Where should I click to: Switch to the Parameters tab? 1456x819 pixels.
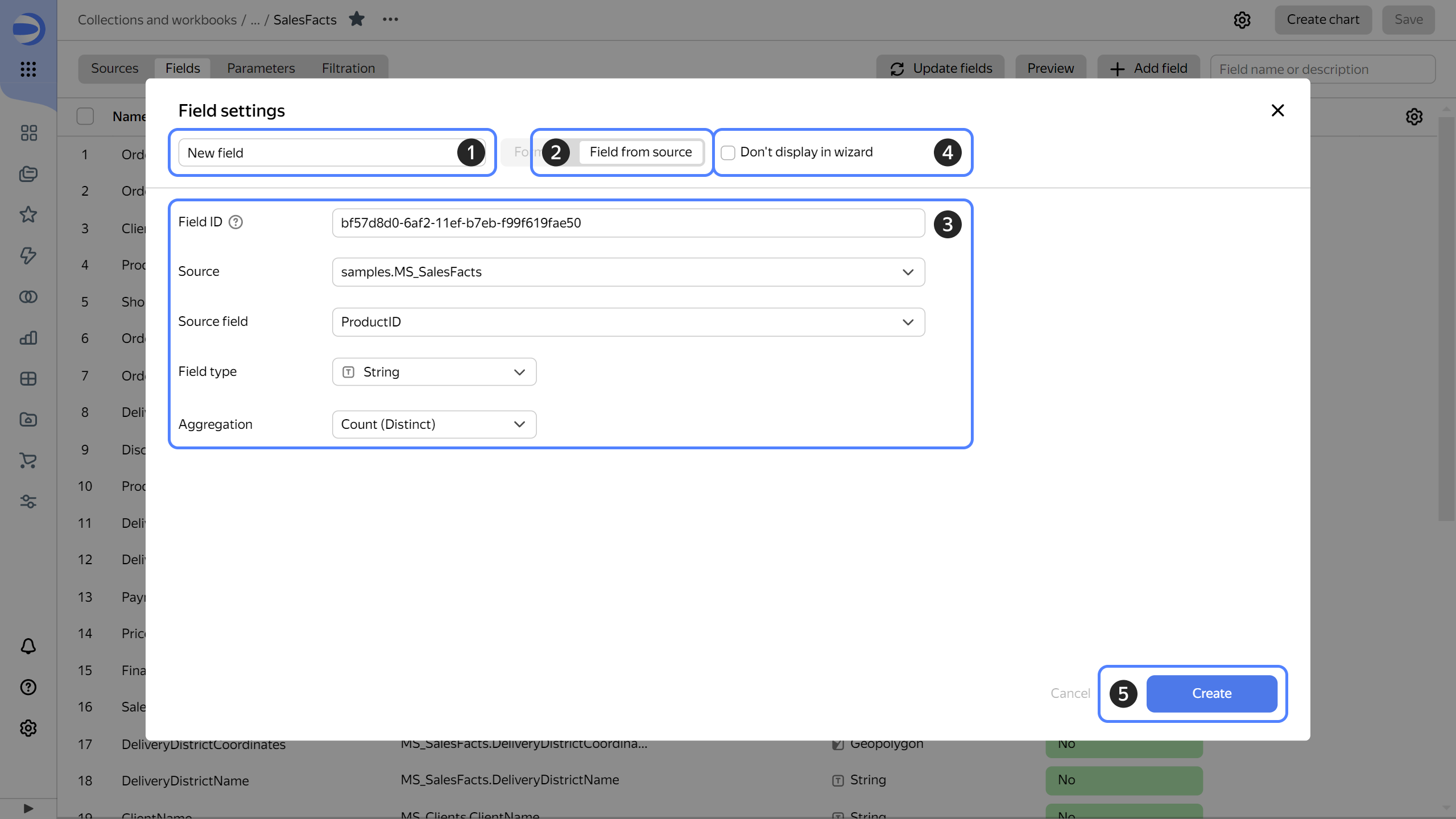pos(260,68)
